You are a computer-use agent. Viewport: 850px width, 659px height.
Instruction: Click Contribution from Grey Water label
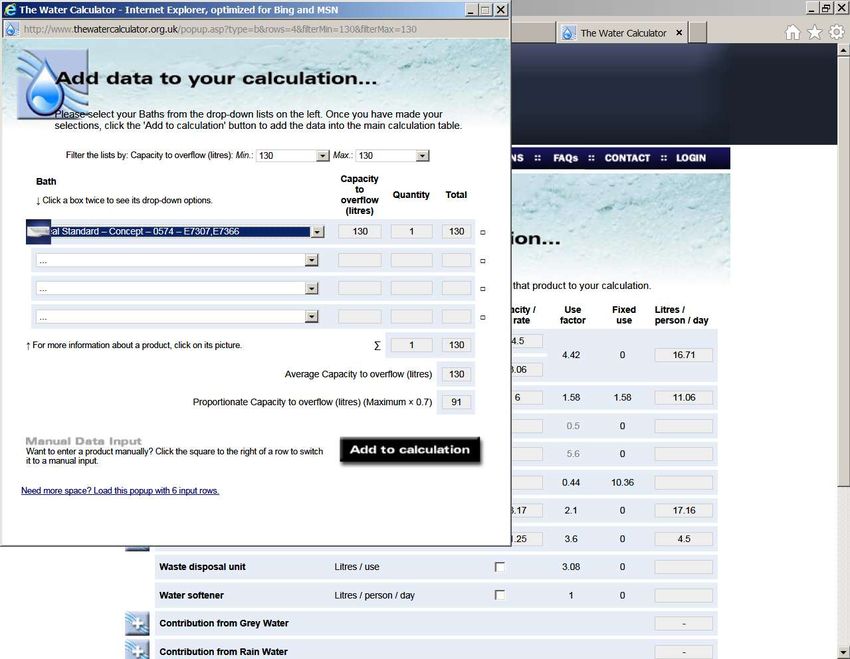(x=224, y=624)
